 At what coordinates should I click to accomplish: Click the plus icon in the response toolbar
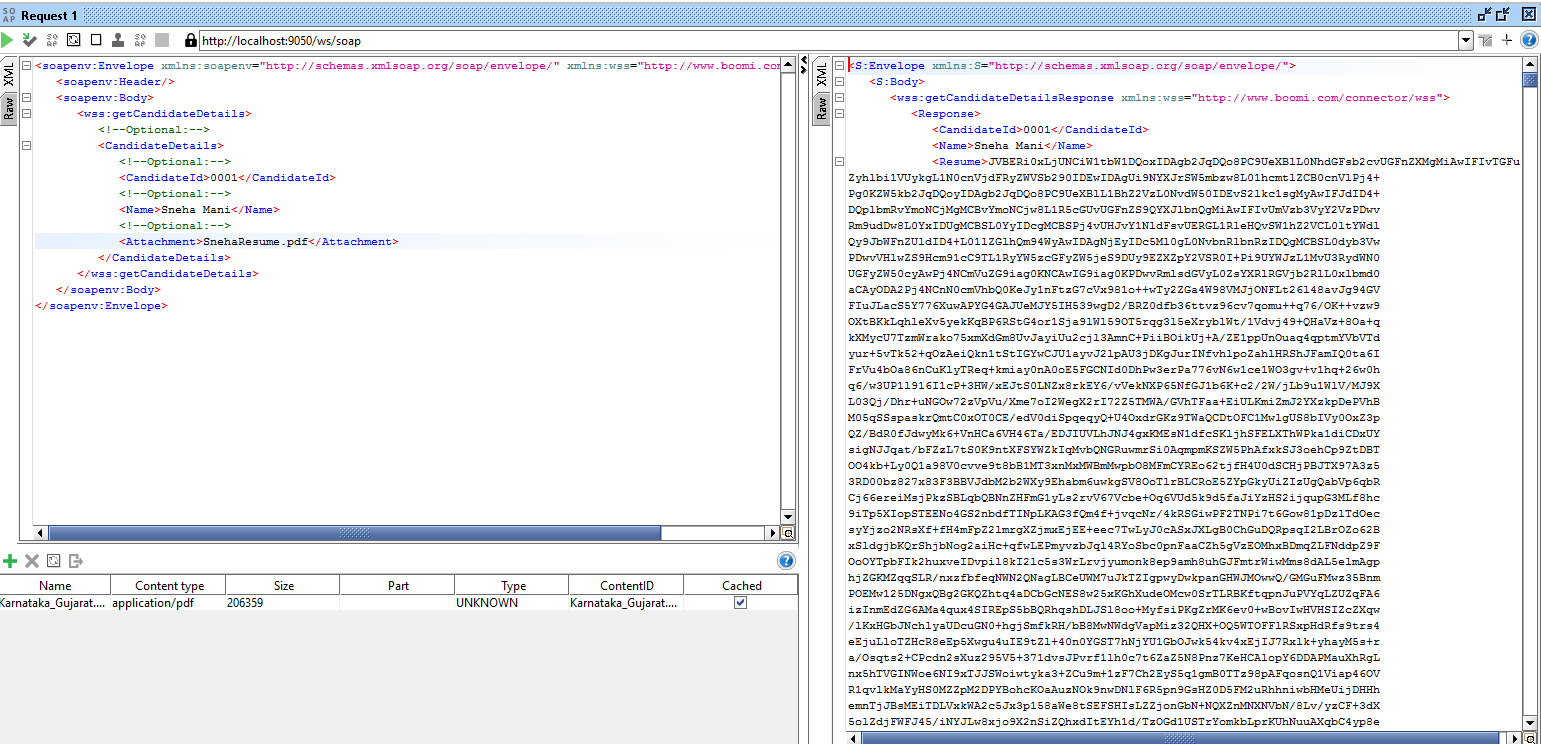point(1506,40)
